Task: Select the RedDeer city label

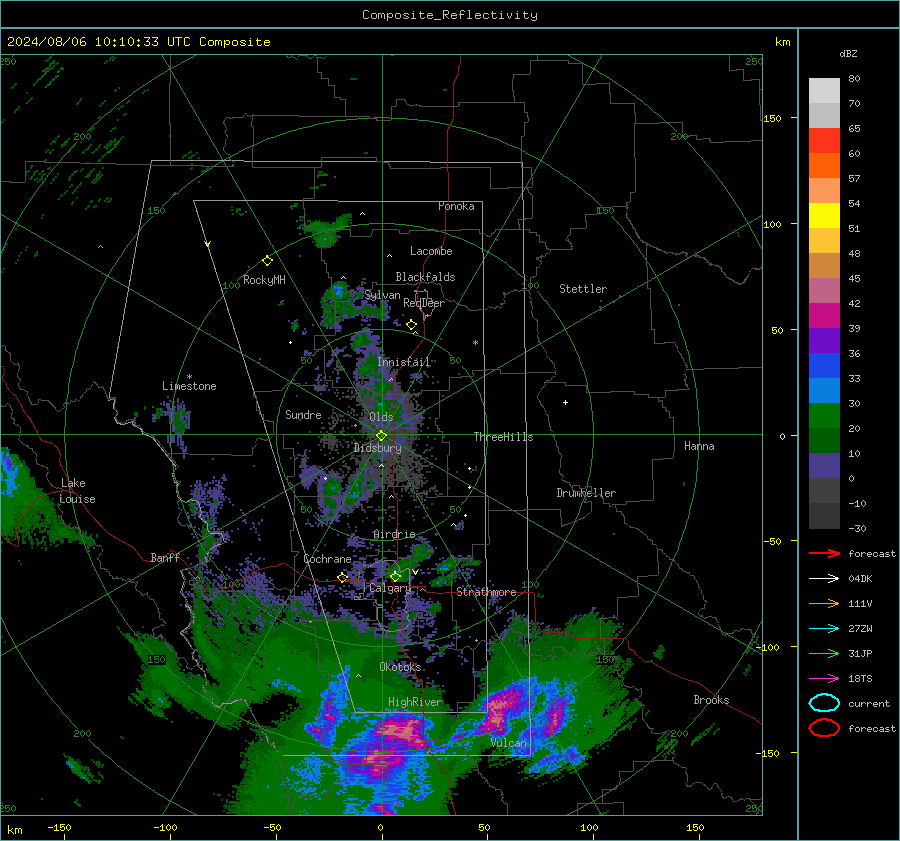Action: pyautogui.click(x=424, y=303)
